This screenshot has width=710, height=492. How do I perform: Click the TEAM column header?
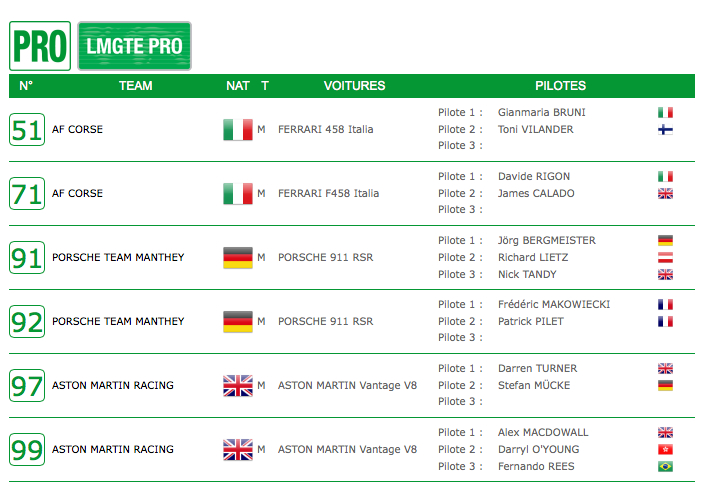tap(135, 86)
